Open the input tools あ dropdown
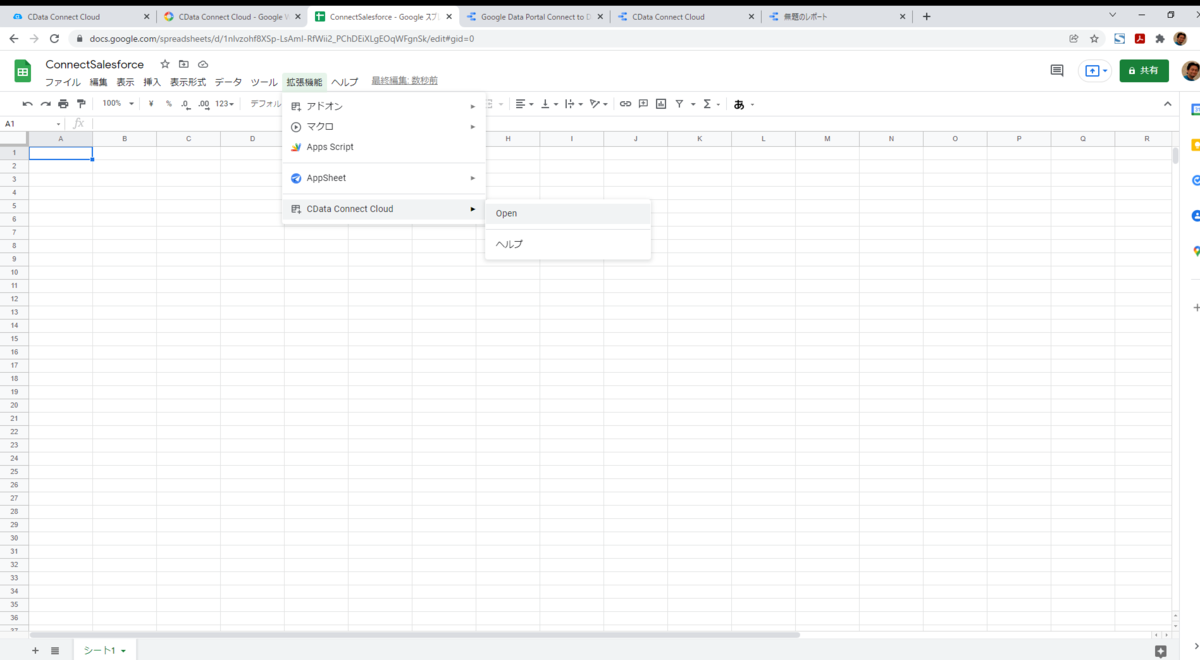1200x660 pixels. tap(744, 104)
